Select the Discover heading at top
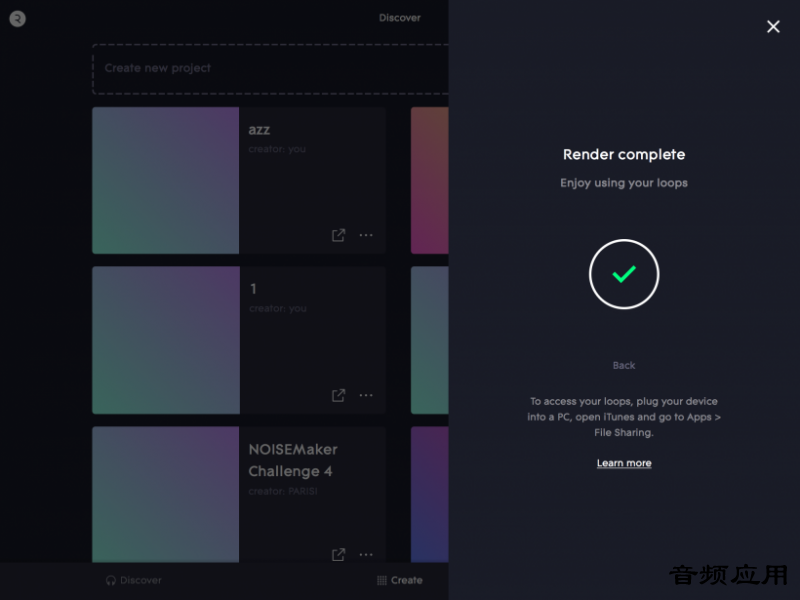This screenshot has height=600, width=800. click(x=399, y=18)
